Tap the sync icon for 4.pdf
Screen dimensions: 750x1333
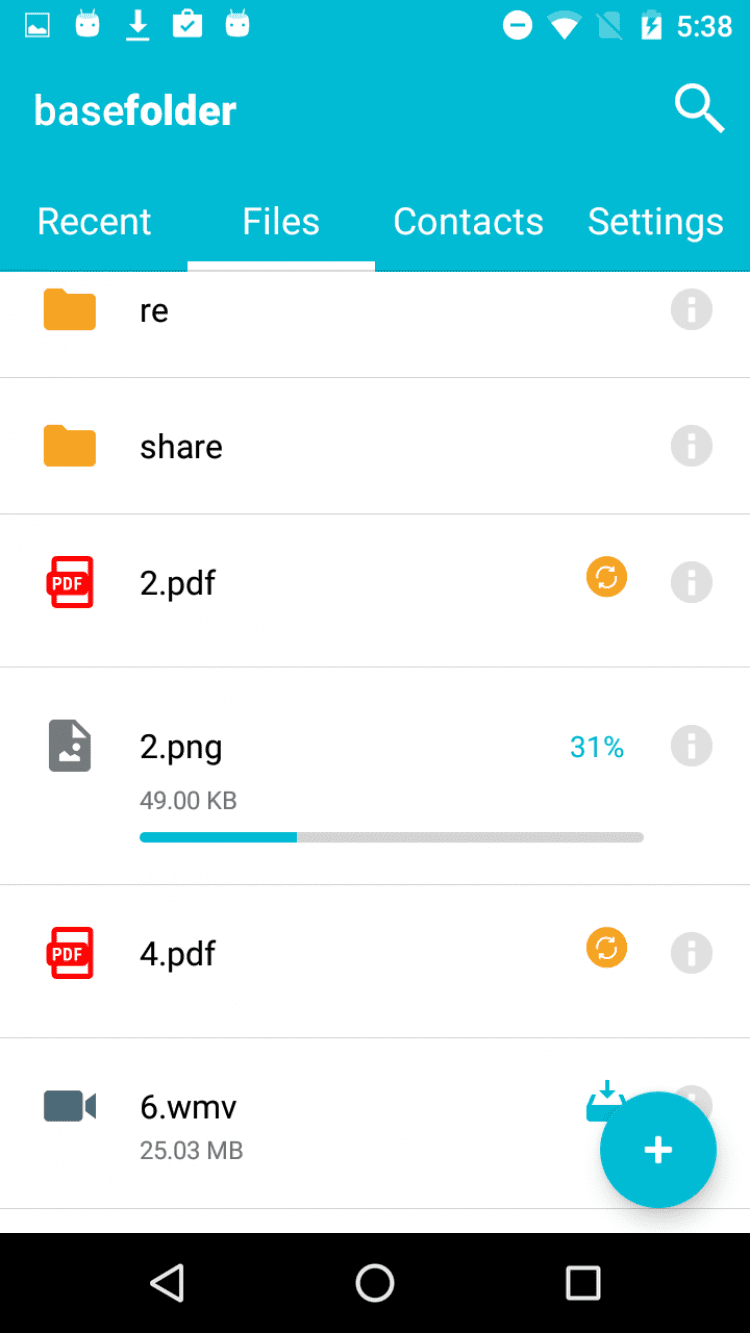point(606,948)
